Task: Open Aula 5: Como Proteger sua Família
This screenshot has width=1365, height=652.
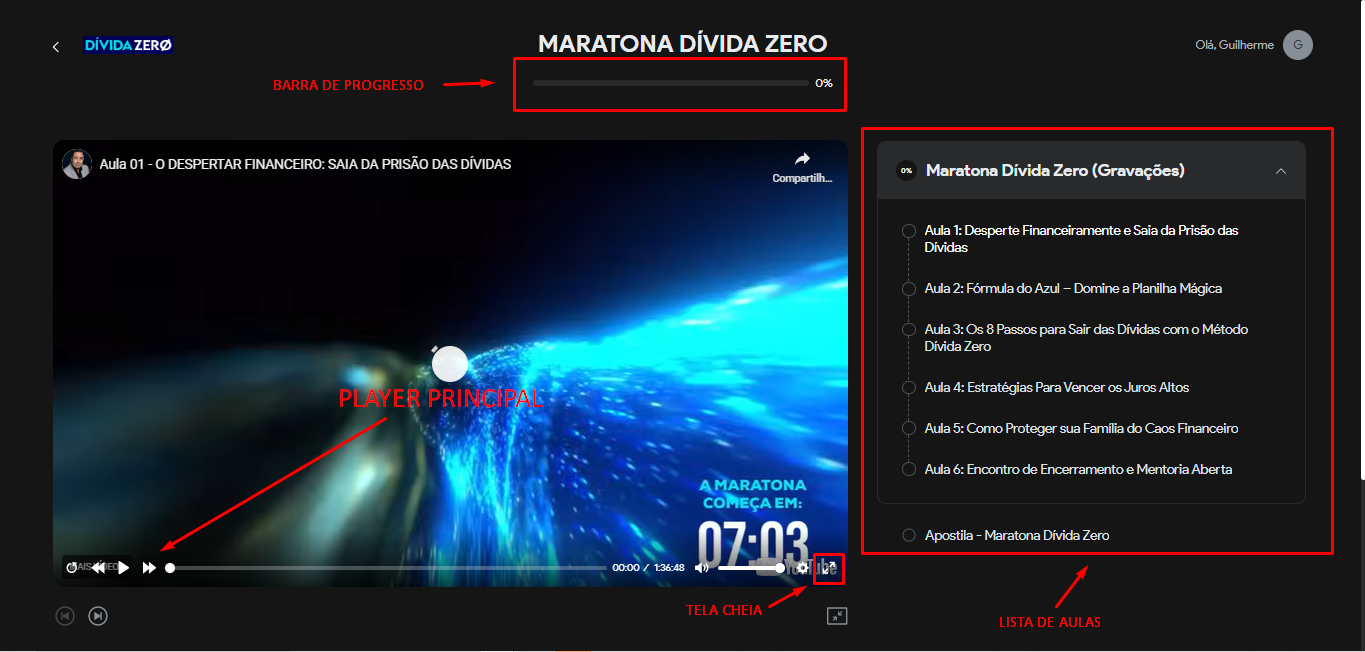Action: click(1080, 429)
